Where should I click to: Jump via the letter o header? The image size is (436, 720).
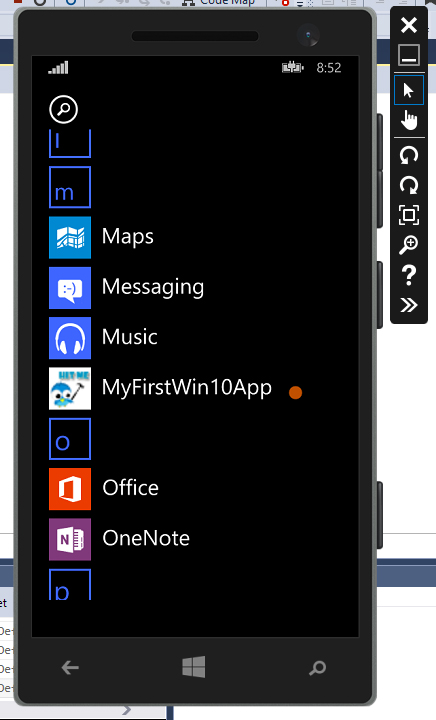coord(70,439)
